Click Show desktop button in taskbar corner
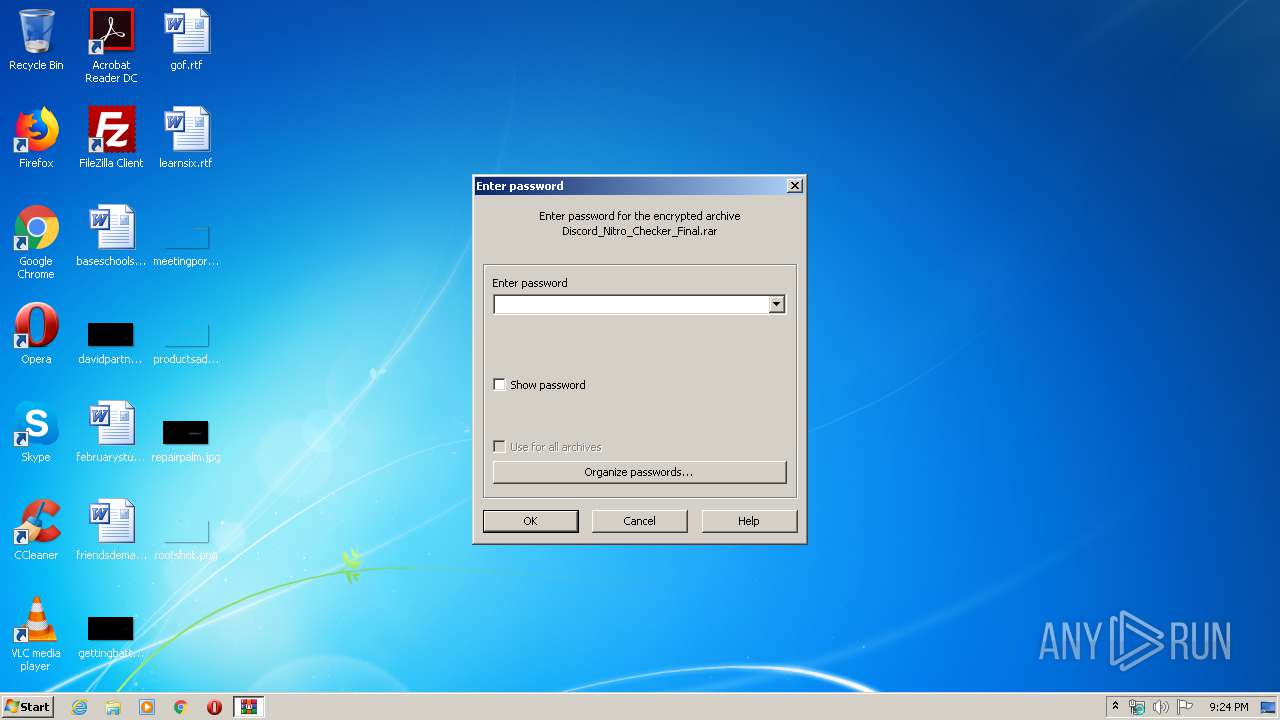1280x720 pixels. [1269, 707]
